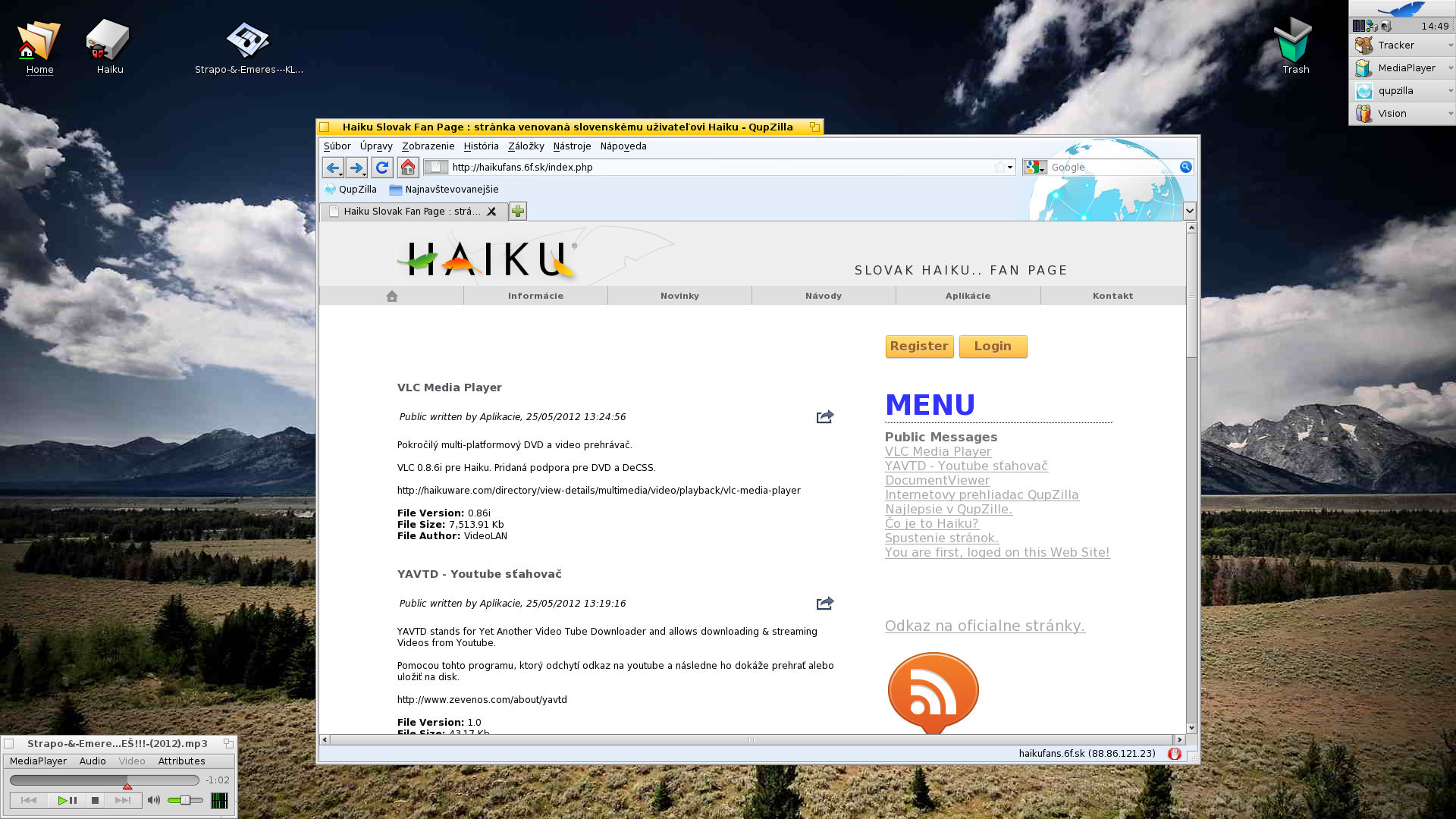Open the Nástroje menu

pos(572,146)
